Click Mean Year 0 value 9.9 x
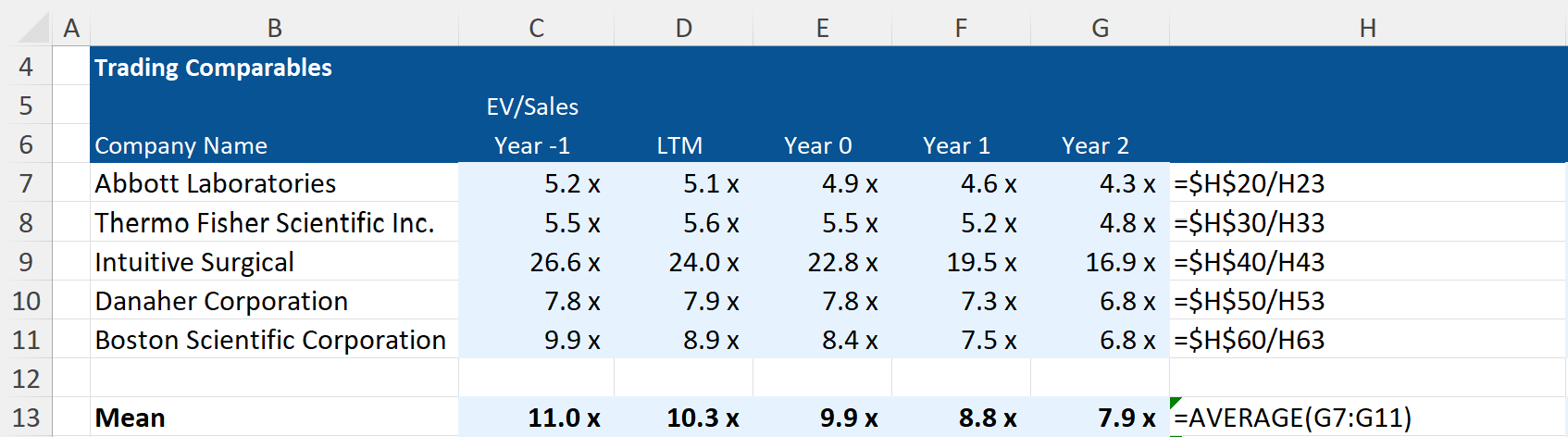 (x=822, y=418)
